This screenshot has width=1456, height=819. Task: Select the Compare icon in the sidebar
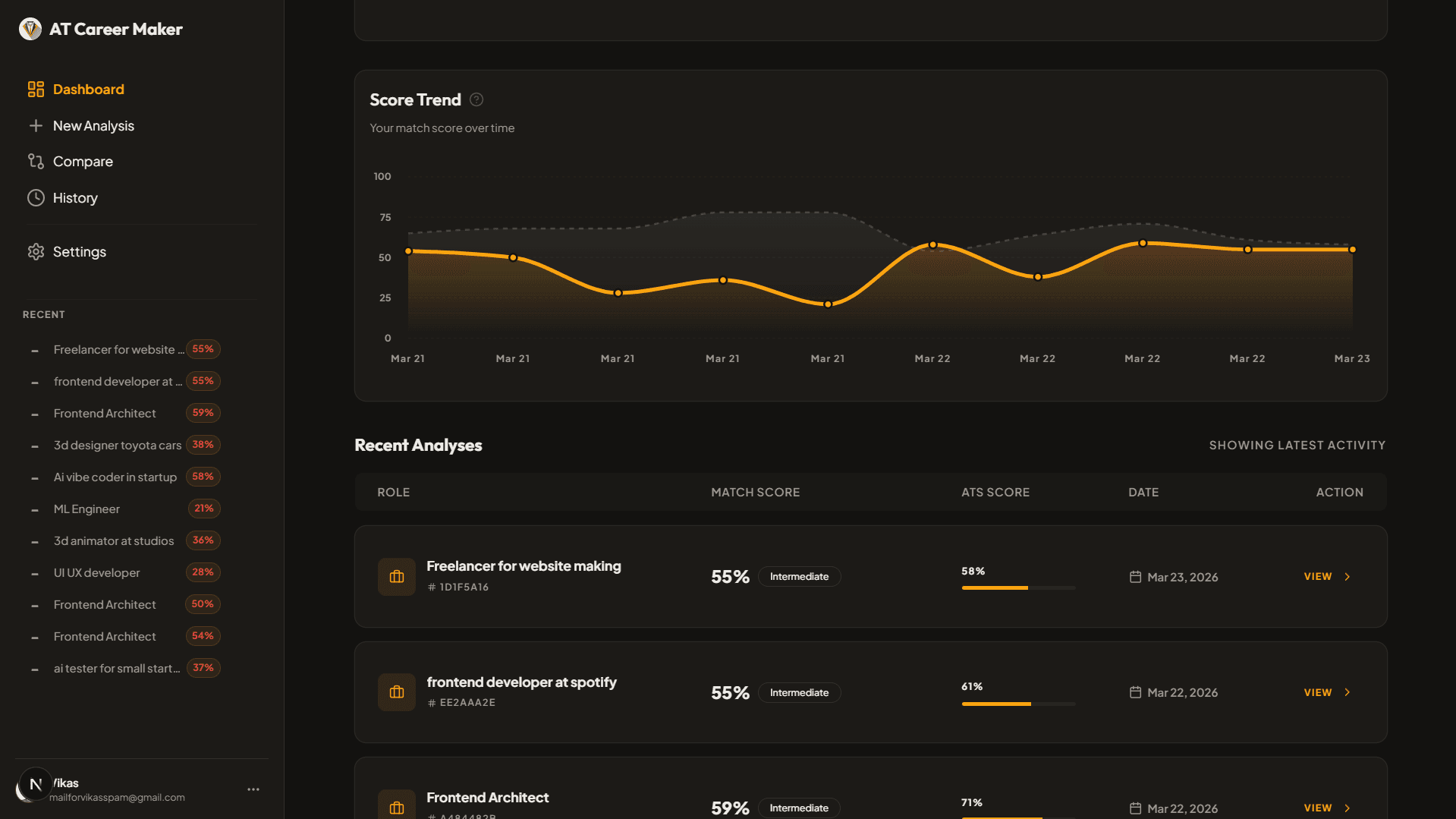pos(35,161)
